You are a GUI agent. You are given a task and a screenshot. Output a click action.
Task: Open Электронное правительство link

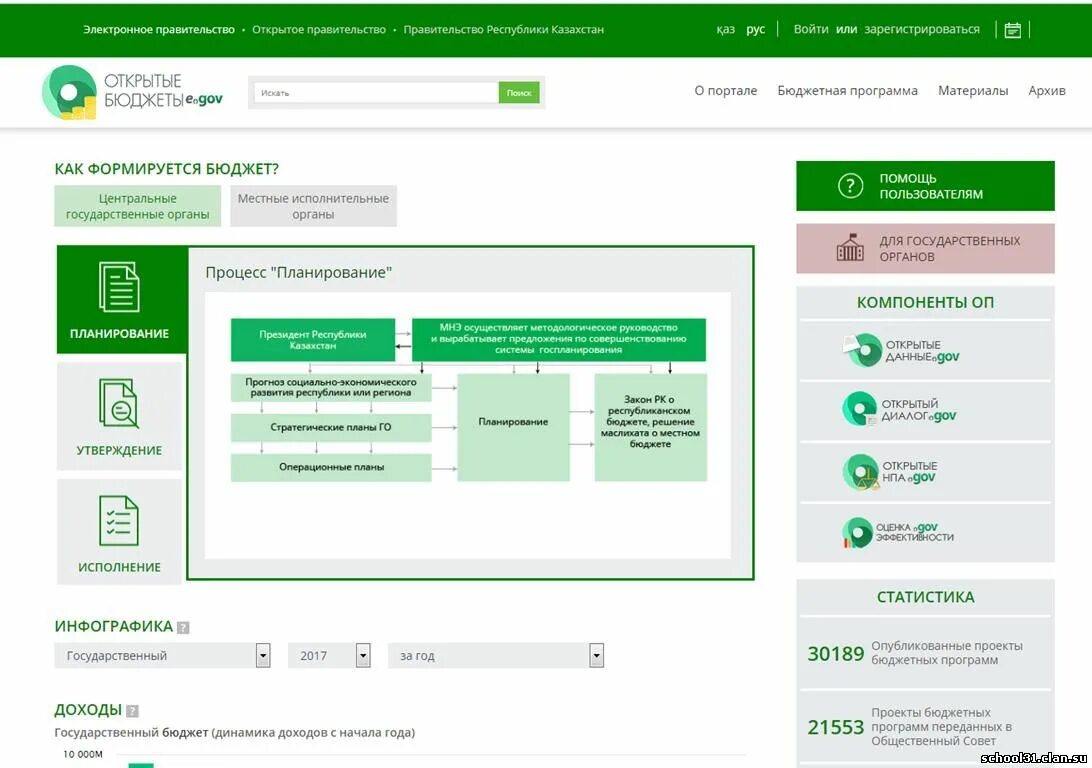159,29
